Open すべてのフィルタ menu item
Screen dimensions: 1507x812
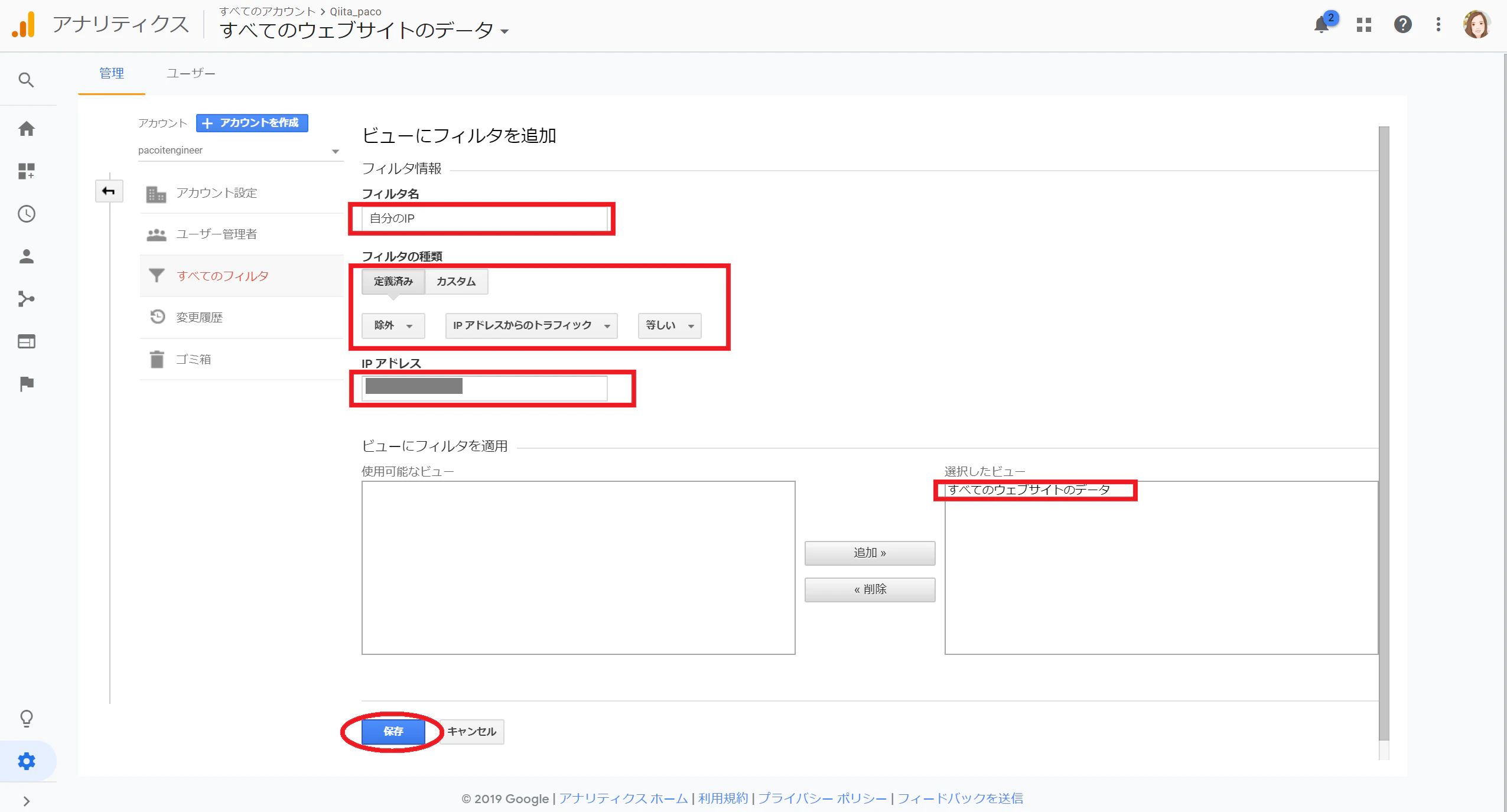pyautogui.click(x=241, y=276)
